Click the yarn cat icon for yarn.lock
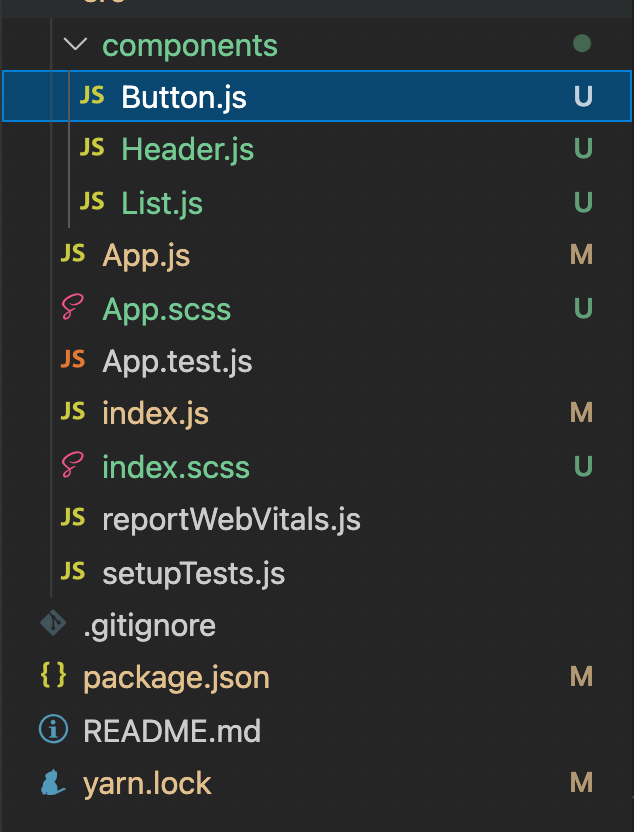The width and height of the screenshot is (634, 832). [53, 783]
